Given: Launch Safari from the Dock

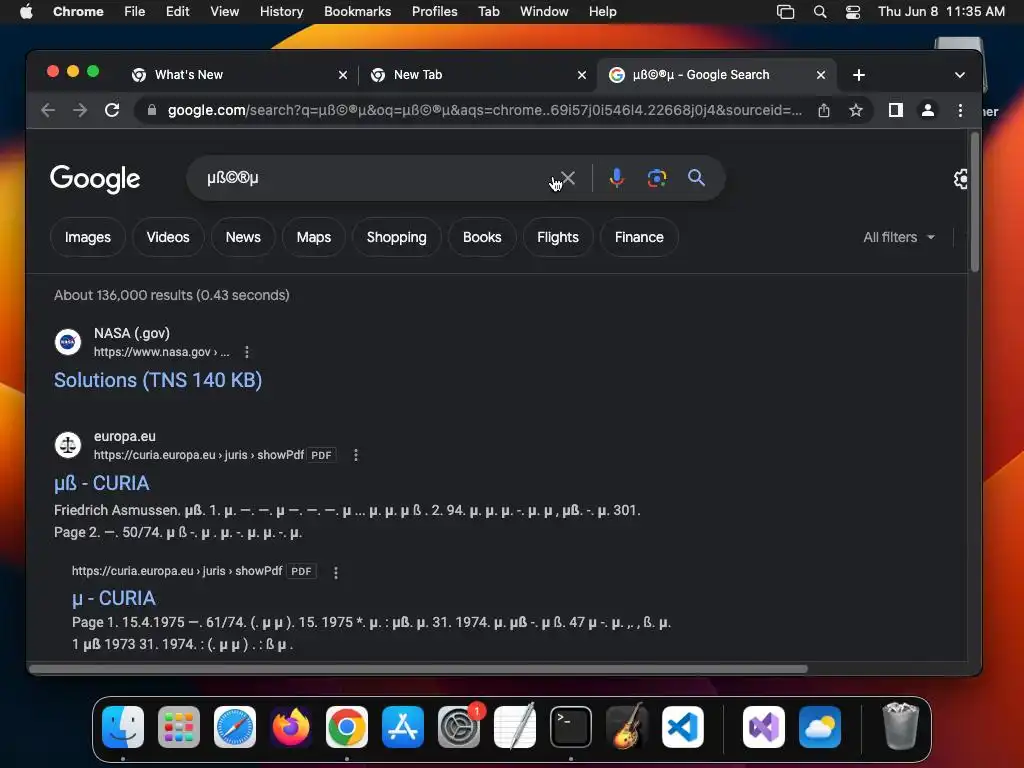Looking at the screenshot, I should [x=235, y=727].
